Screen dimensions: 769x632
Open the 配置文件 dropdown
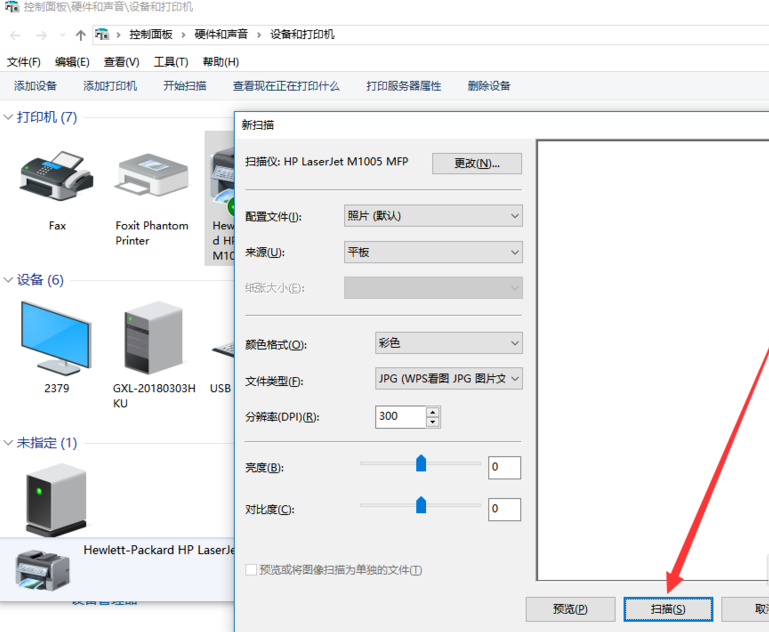point(433,216)
